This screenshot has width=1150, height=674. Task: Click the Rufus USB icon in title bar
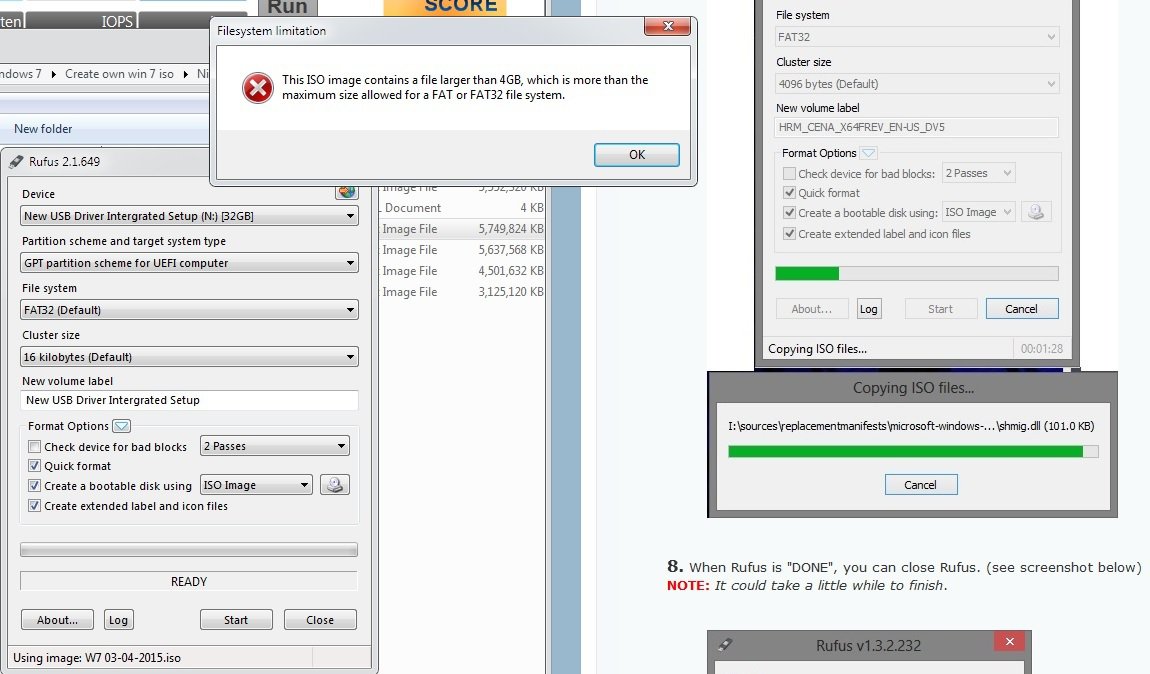(16, 161)
